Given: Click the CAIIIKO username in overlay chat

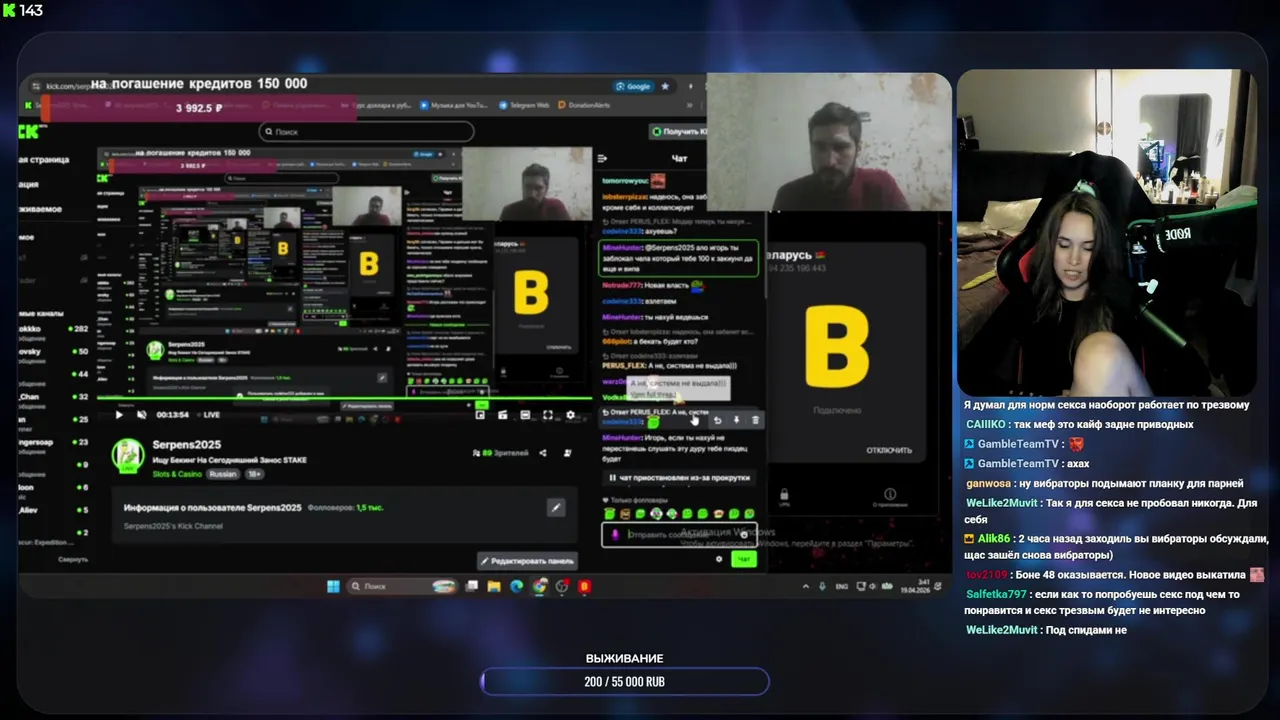Looking at the screenshot, I should click(x=985, y=424).
